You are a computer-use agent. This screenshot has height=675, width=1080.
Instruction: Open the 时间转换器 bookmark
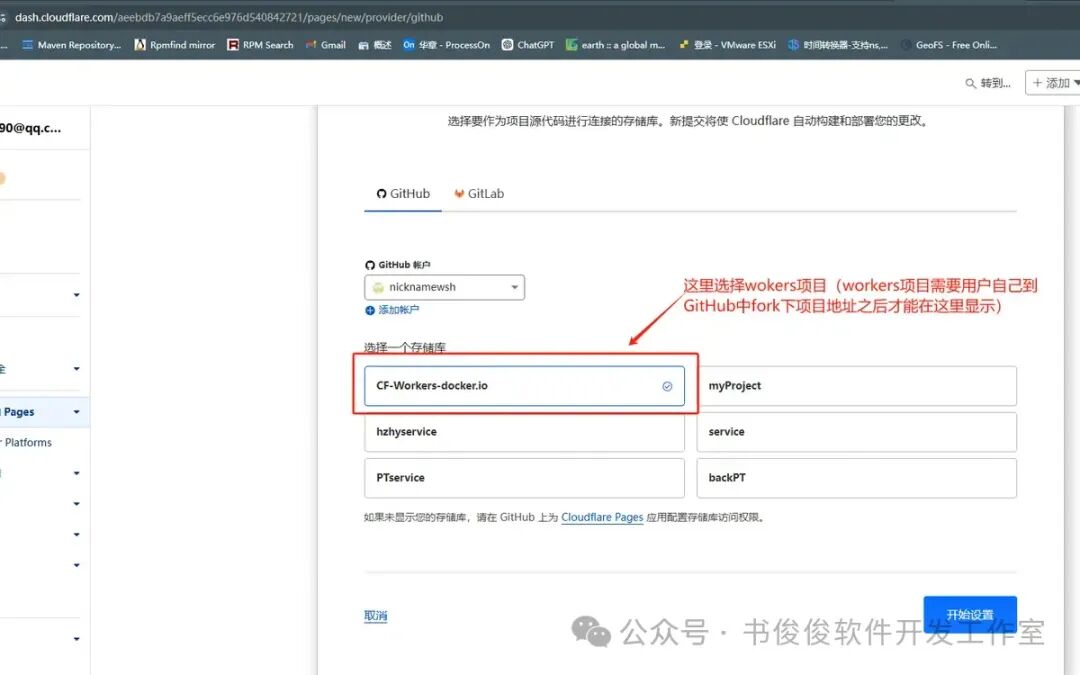tap(838, 45)
